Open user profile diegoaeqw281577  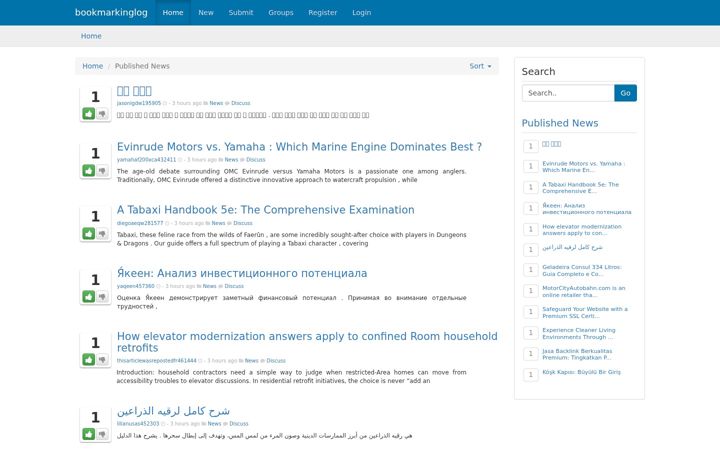[140, 223]
